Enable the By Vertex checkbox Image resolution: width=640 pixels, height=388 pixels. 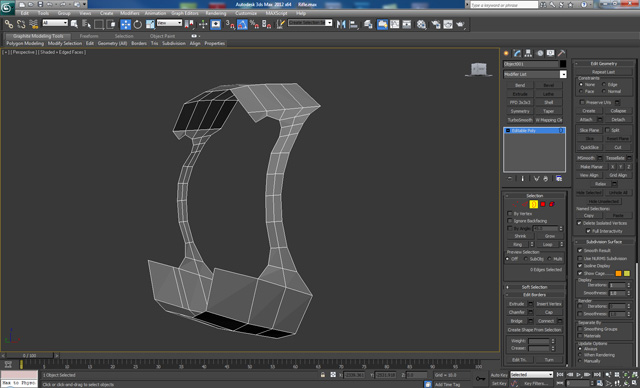click(510, 214)
